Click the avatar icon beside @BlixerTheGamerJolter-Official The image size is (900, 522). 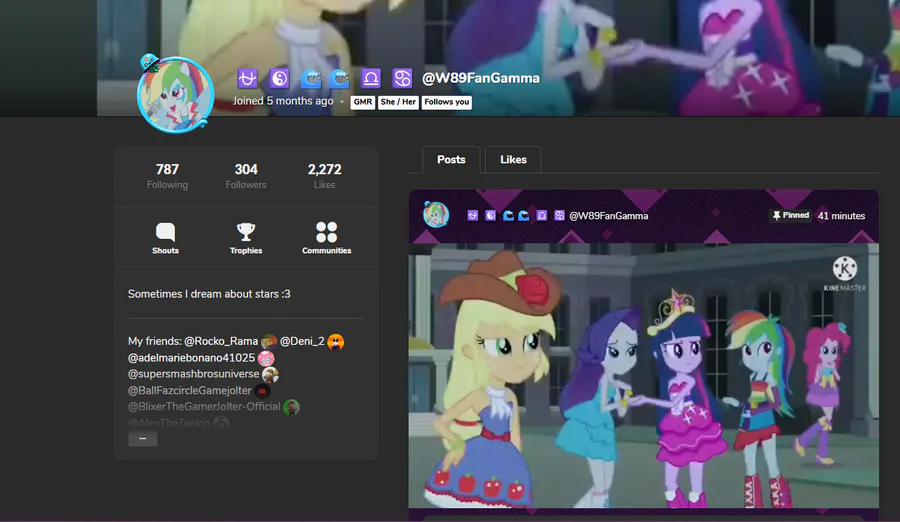(291, 407)
